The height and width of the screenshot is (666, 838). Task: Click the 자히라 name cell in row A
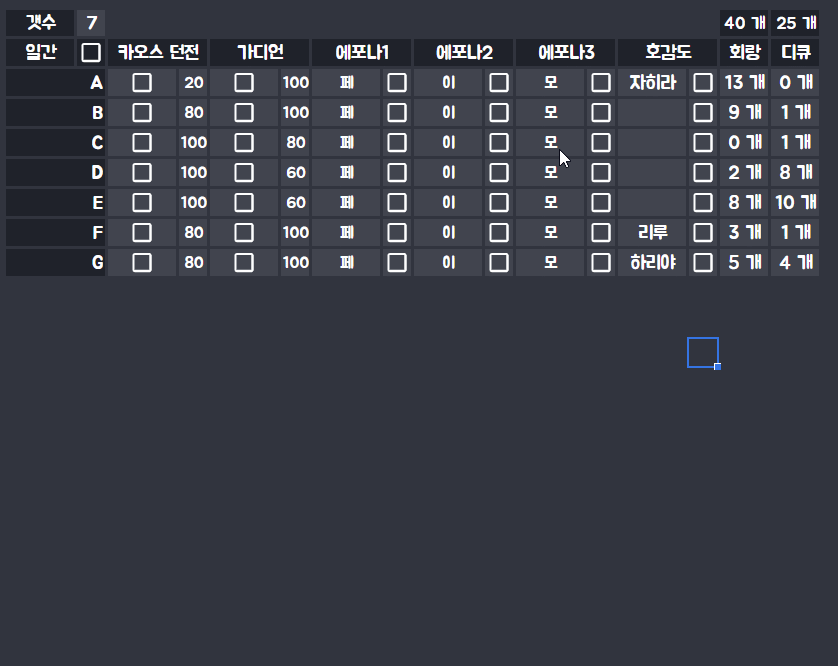click(x=653, y=83)
